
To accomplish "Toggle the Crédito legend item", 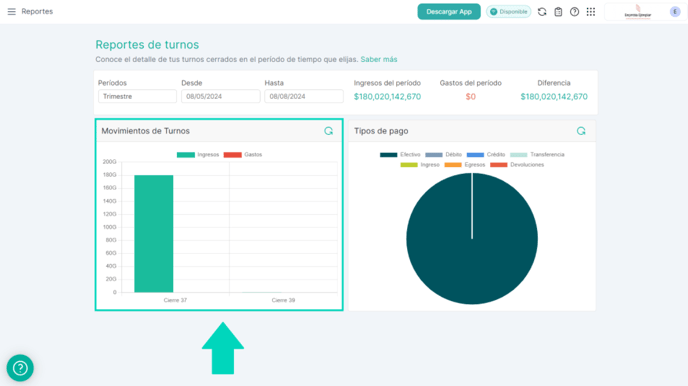I will 486,154.
